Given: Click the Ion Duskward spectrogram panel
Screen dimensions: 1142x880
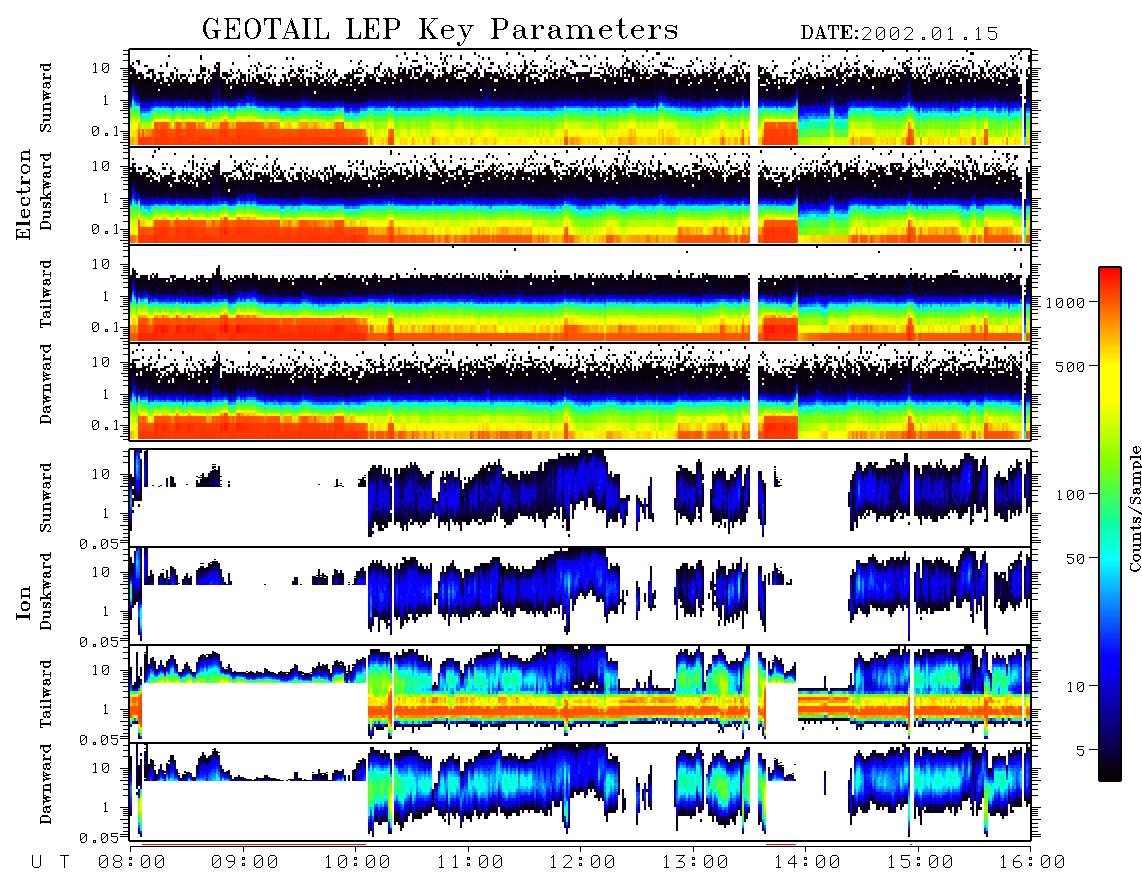Looking at the screenshot, I should [580, 595].
